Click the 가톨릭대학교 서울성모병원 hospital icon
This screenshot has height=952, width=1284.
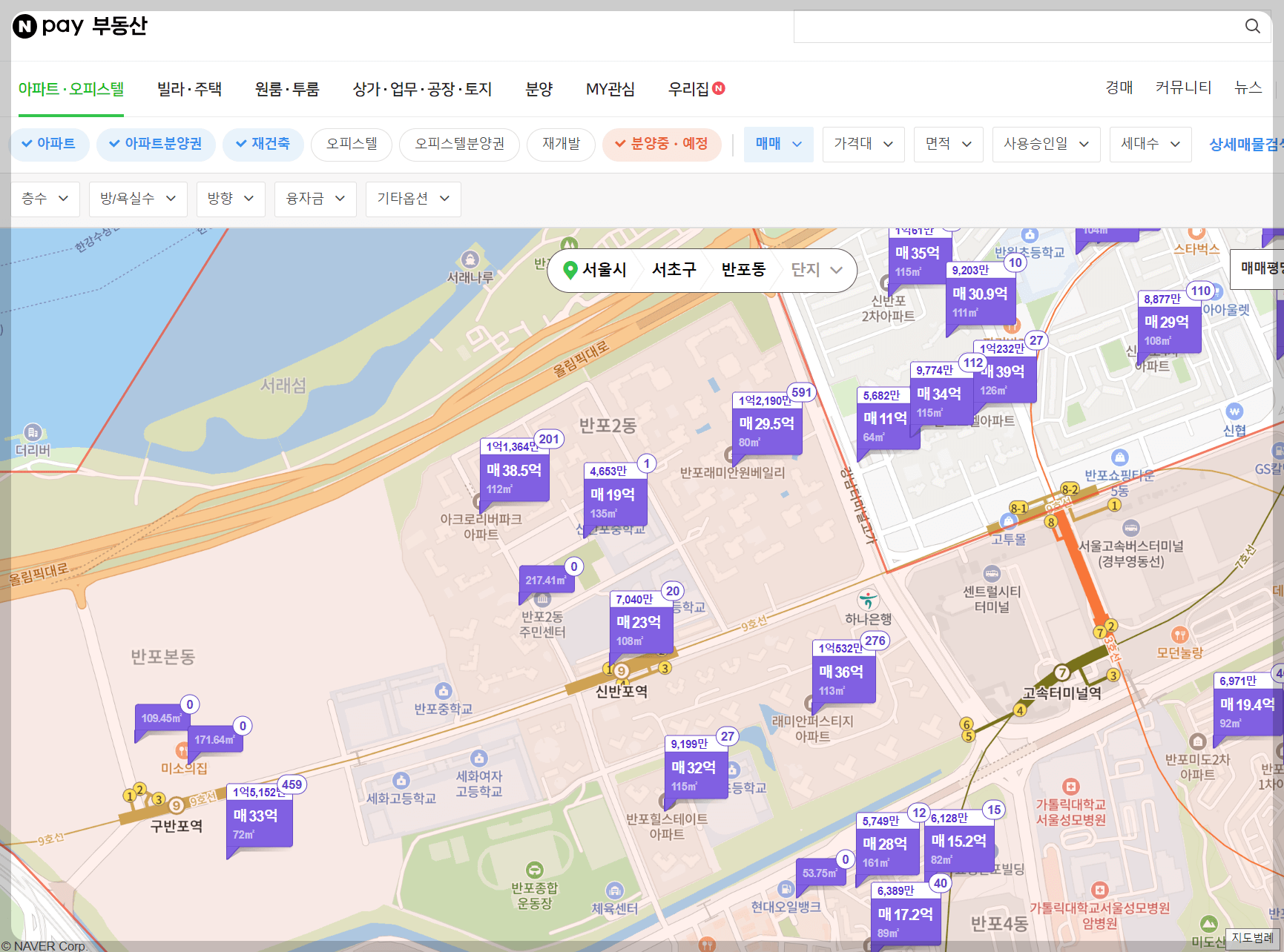tap(1070, 787)
